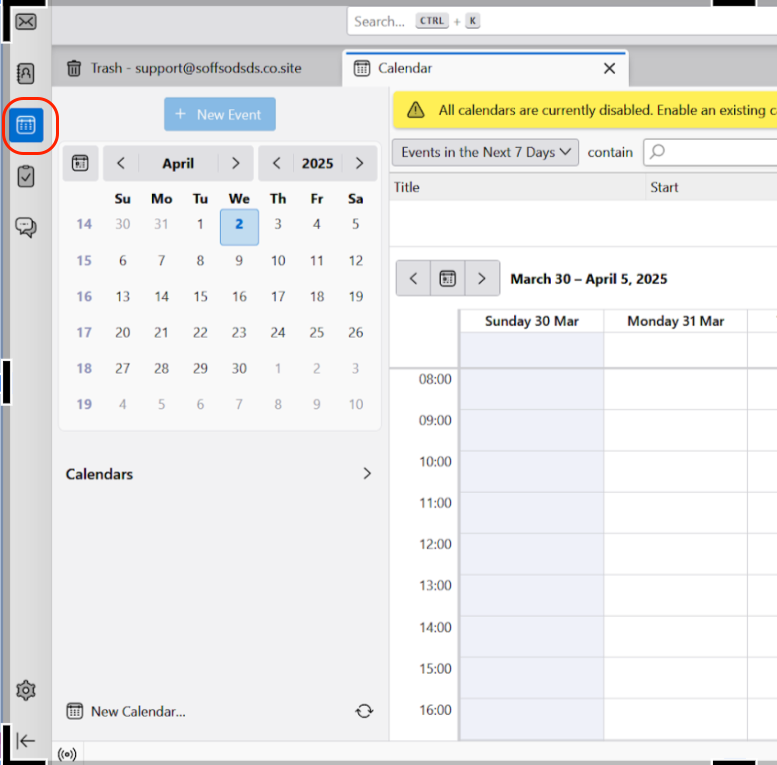Viewport: 777px width, 765px height.
Task: Open the Mail space icon
Action: (26, 22)
